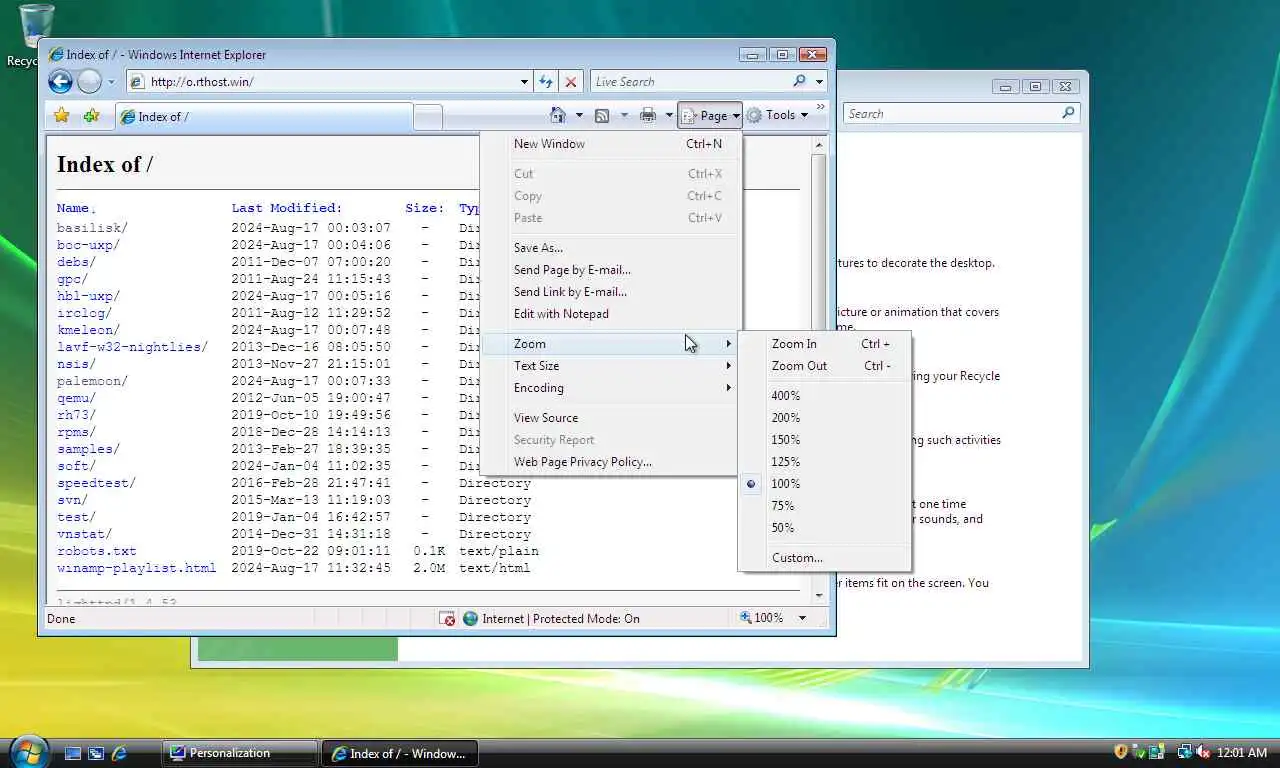The width and height of the screenshot is (1280, 768).
Task: Select Web Page Privacy Policy...
Action: pos(610,462)
